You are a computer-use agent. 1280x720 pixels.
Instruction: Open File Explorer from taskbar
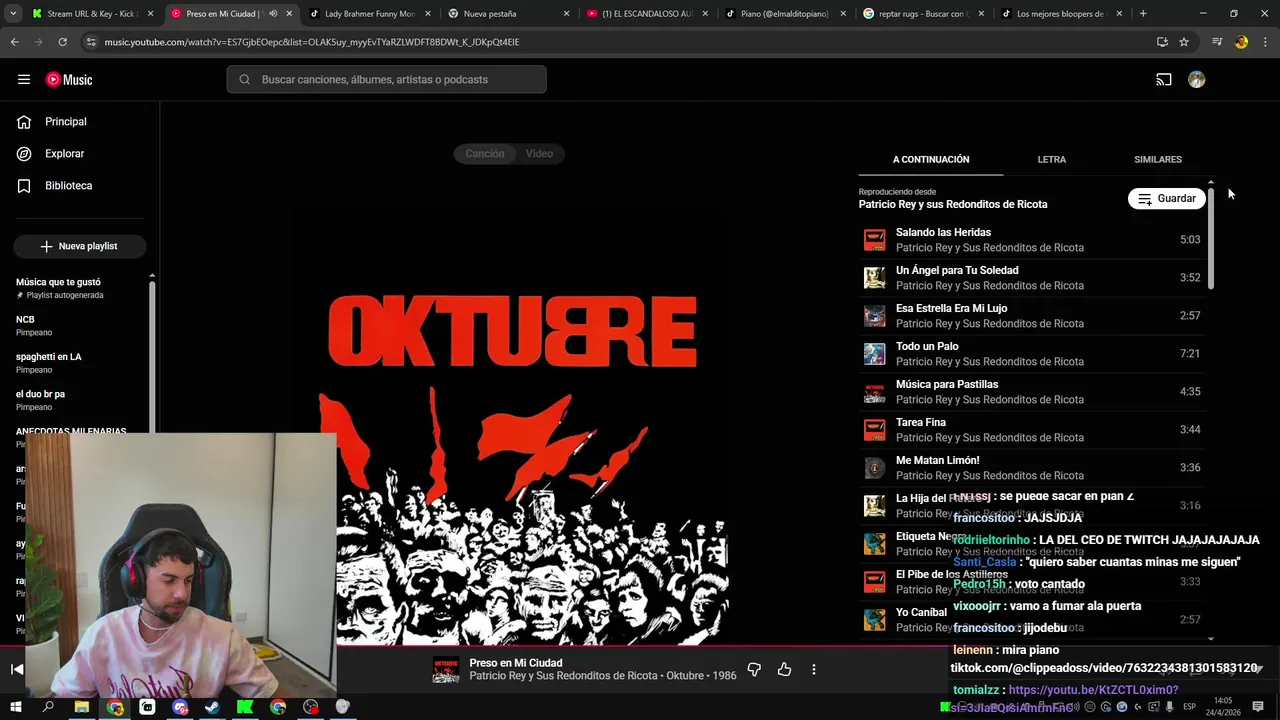coord(82,707)
